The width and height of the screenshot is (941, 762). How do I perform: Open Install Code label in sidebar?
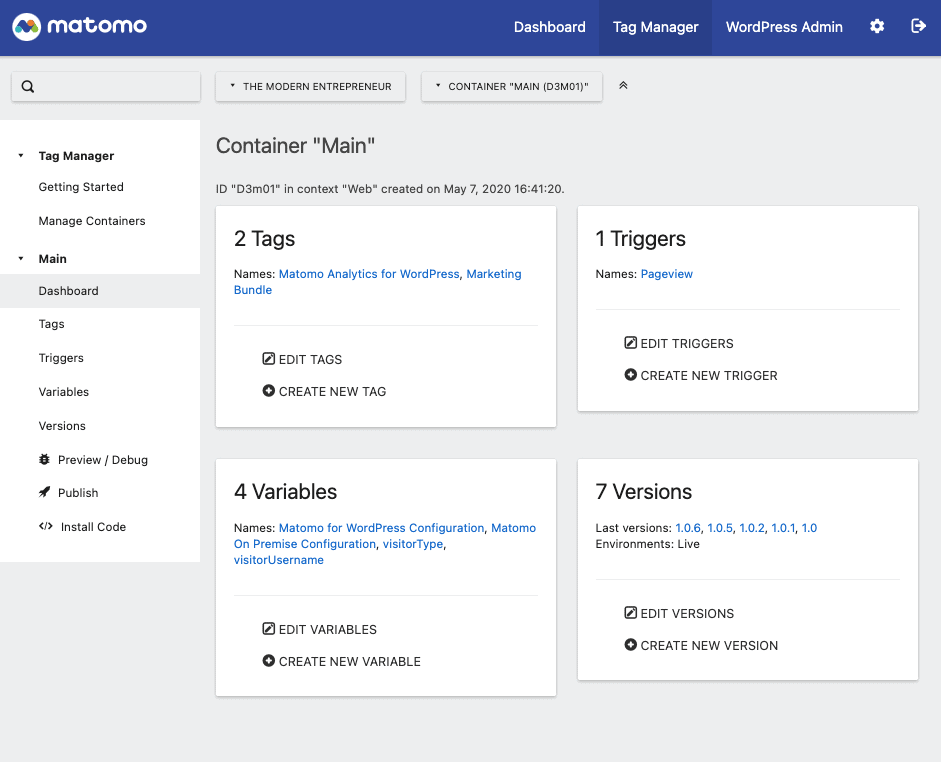point(93,527)
